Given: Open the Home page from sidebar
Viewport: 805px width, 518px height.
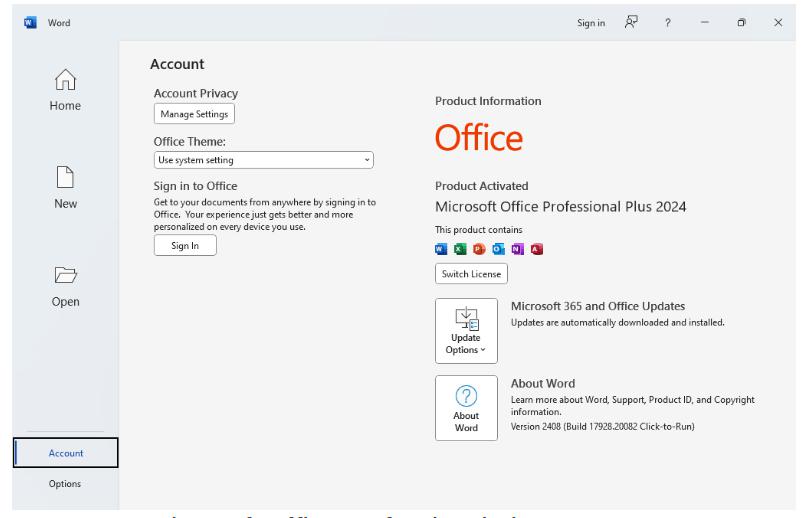Looking at the screenshot, I should (65, 90).
